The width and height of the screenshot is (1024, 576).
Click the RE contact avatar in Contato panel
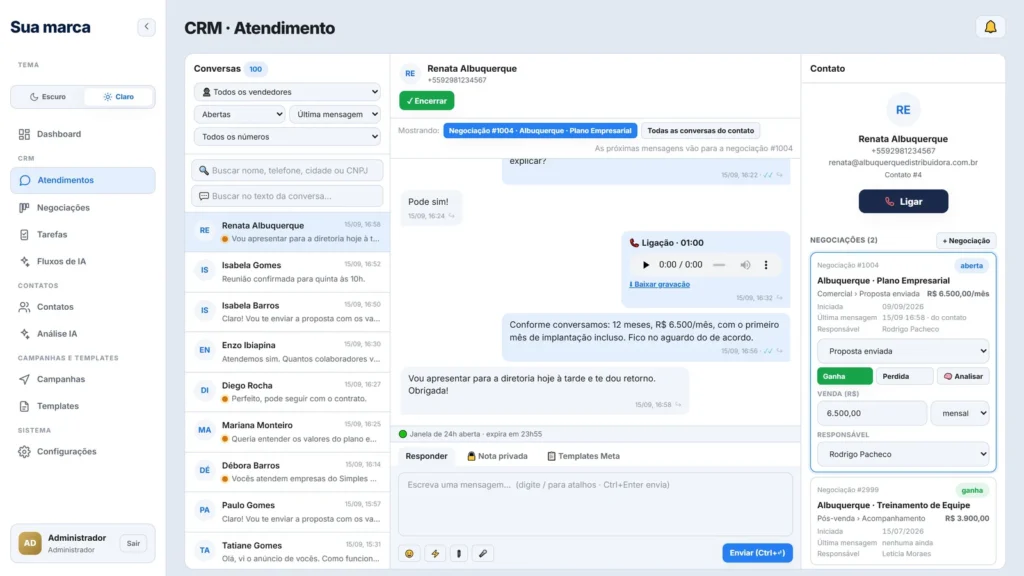coord(903,110)
